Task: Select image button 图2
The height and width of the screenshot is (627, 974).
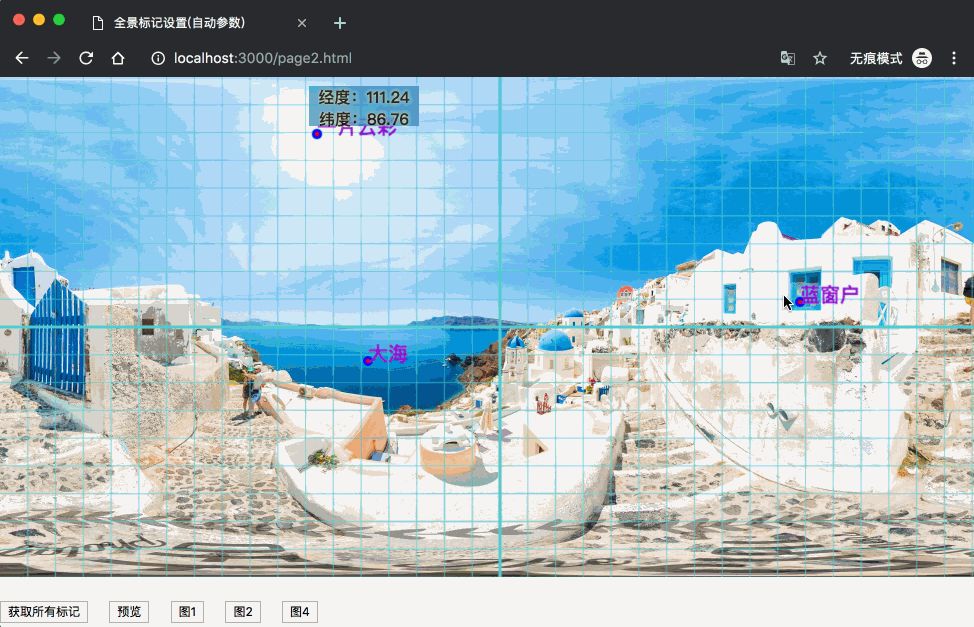Action: point(242,611)
